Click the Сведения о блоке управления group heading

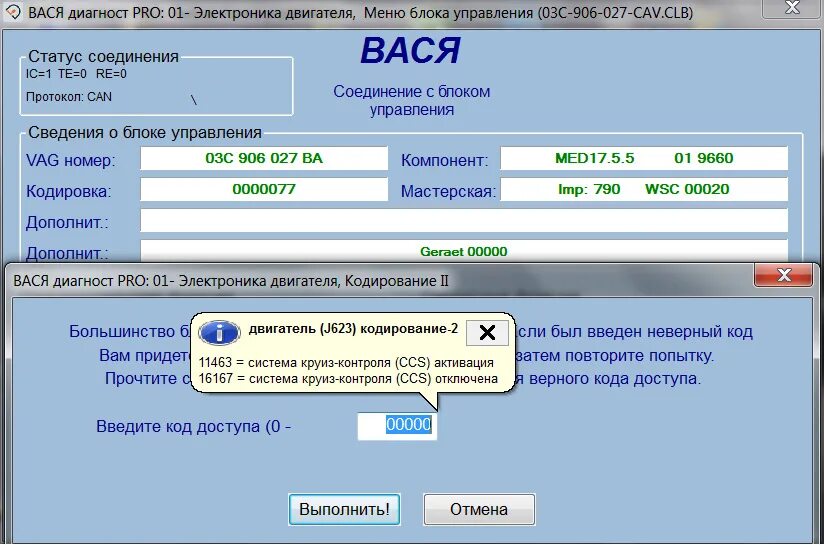[x=145, y=132]
